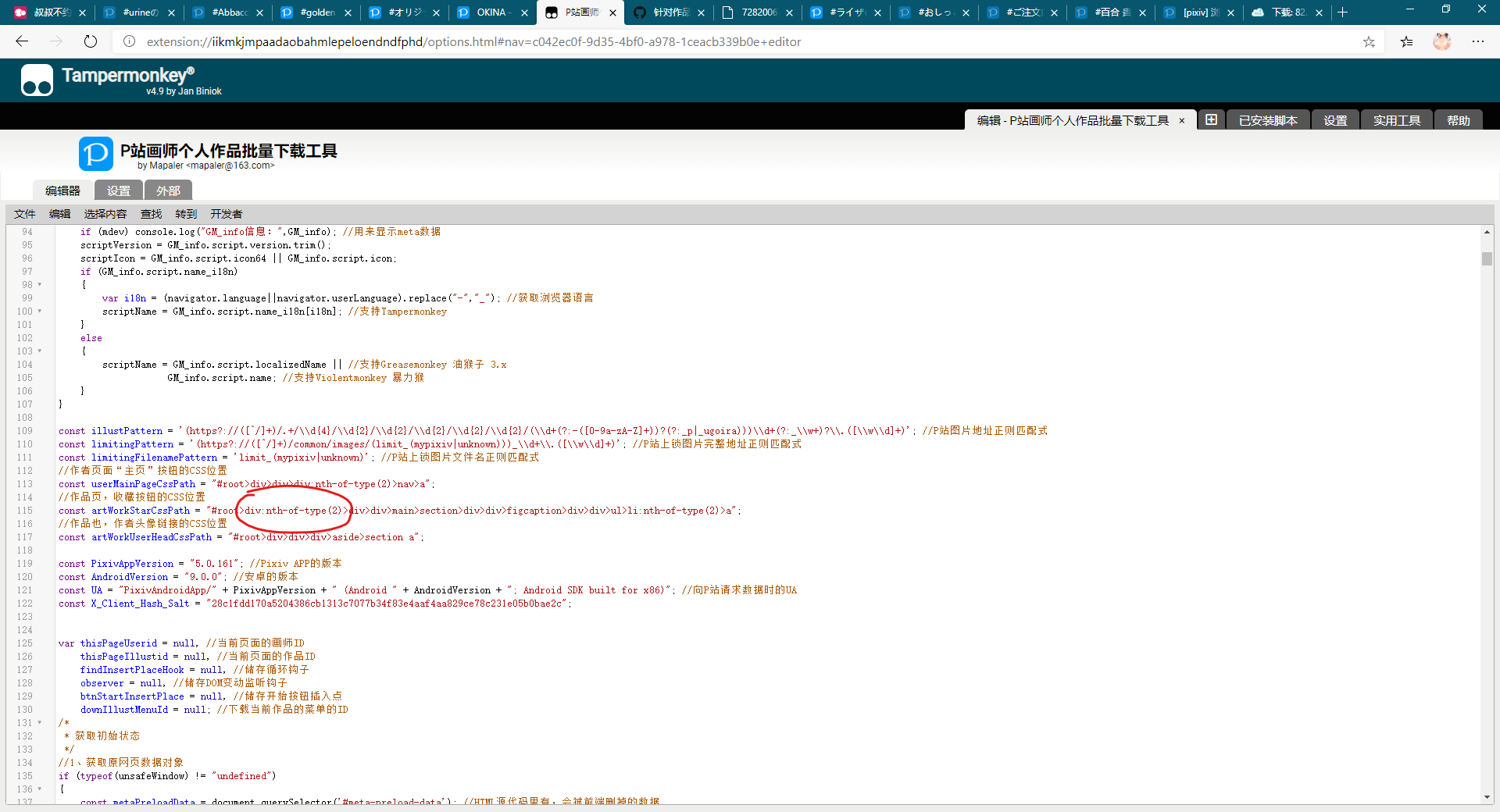Open a new script with the + tab icon
Viewport: 1500px width, 812px height.
coord(1210,119)
